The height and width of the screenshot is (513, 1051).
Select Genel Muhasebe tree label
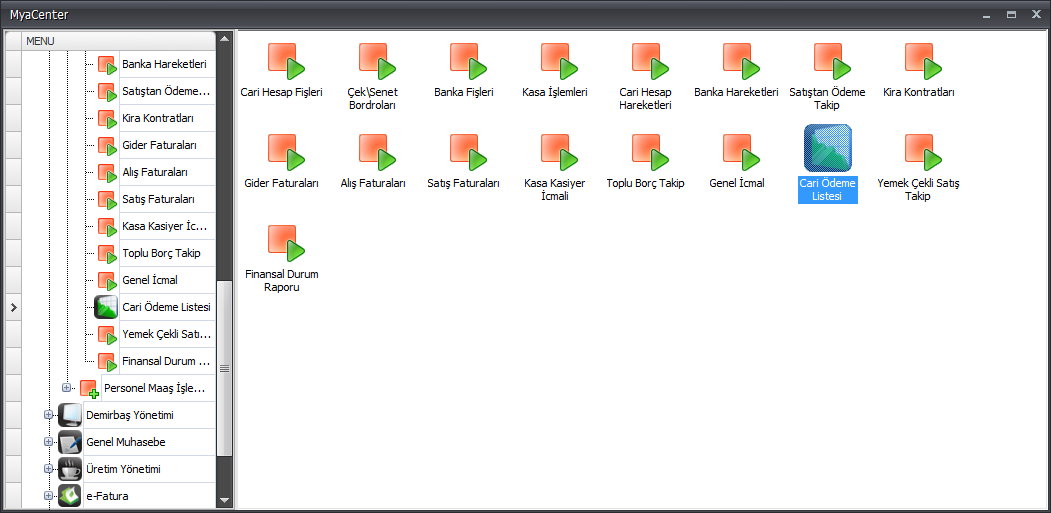[126, 442]
